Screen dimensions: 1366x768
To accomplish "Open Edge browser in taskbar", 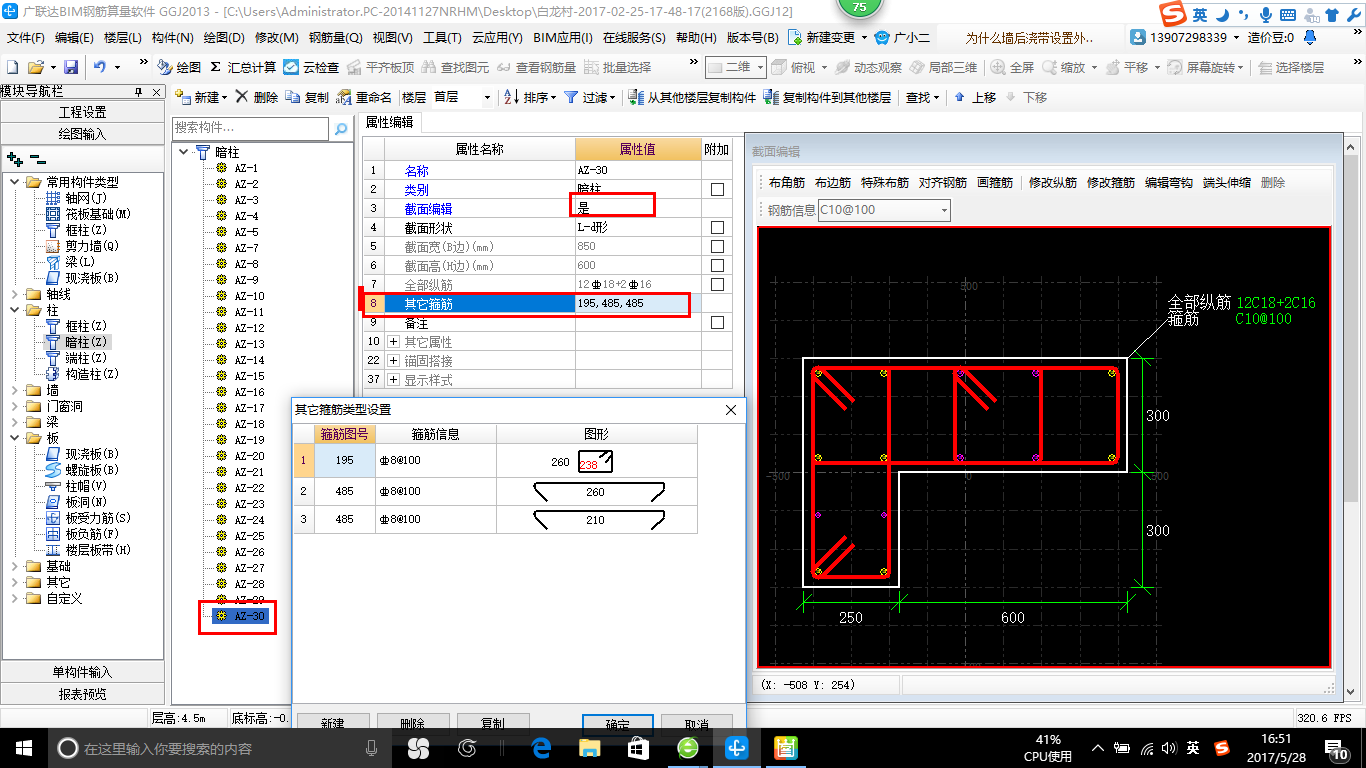I will (x=542, y=747).
